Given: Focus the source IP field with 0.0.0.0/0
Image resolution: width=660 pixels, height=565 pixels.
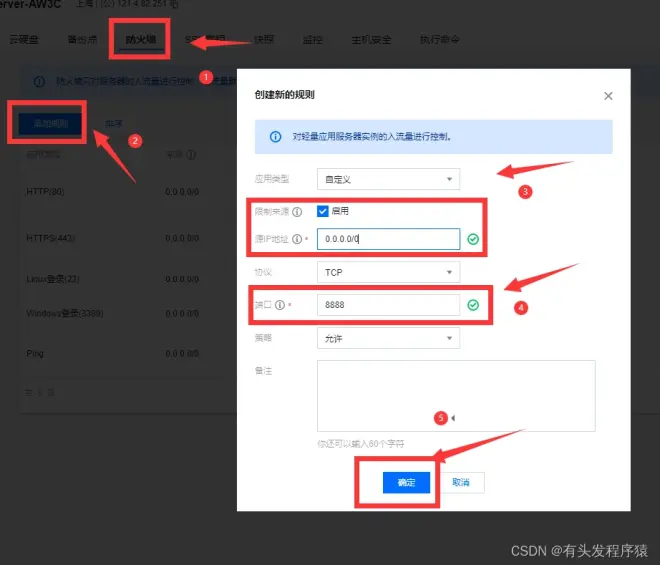Looking at the screenshot, I should click(x=388, y=239).
